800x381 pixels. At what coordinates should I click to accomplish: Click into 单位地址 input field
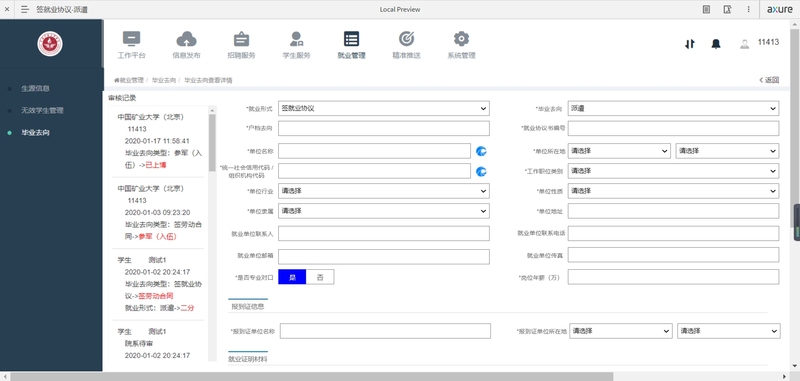pyautogui.click(x=673, y=211)
